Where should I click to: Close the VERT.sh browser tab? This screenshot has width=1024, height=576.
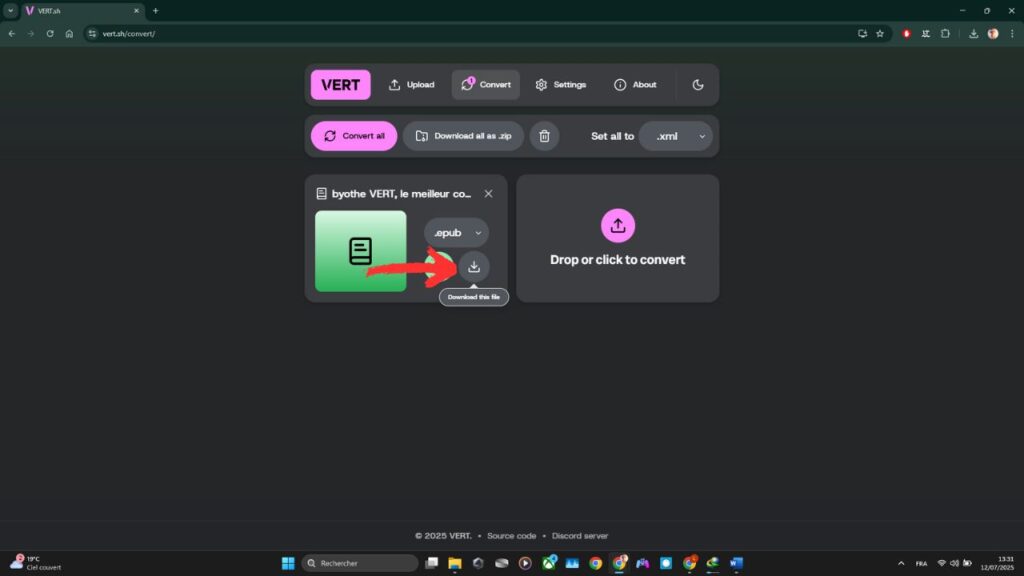(136, 11)
